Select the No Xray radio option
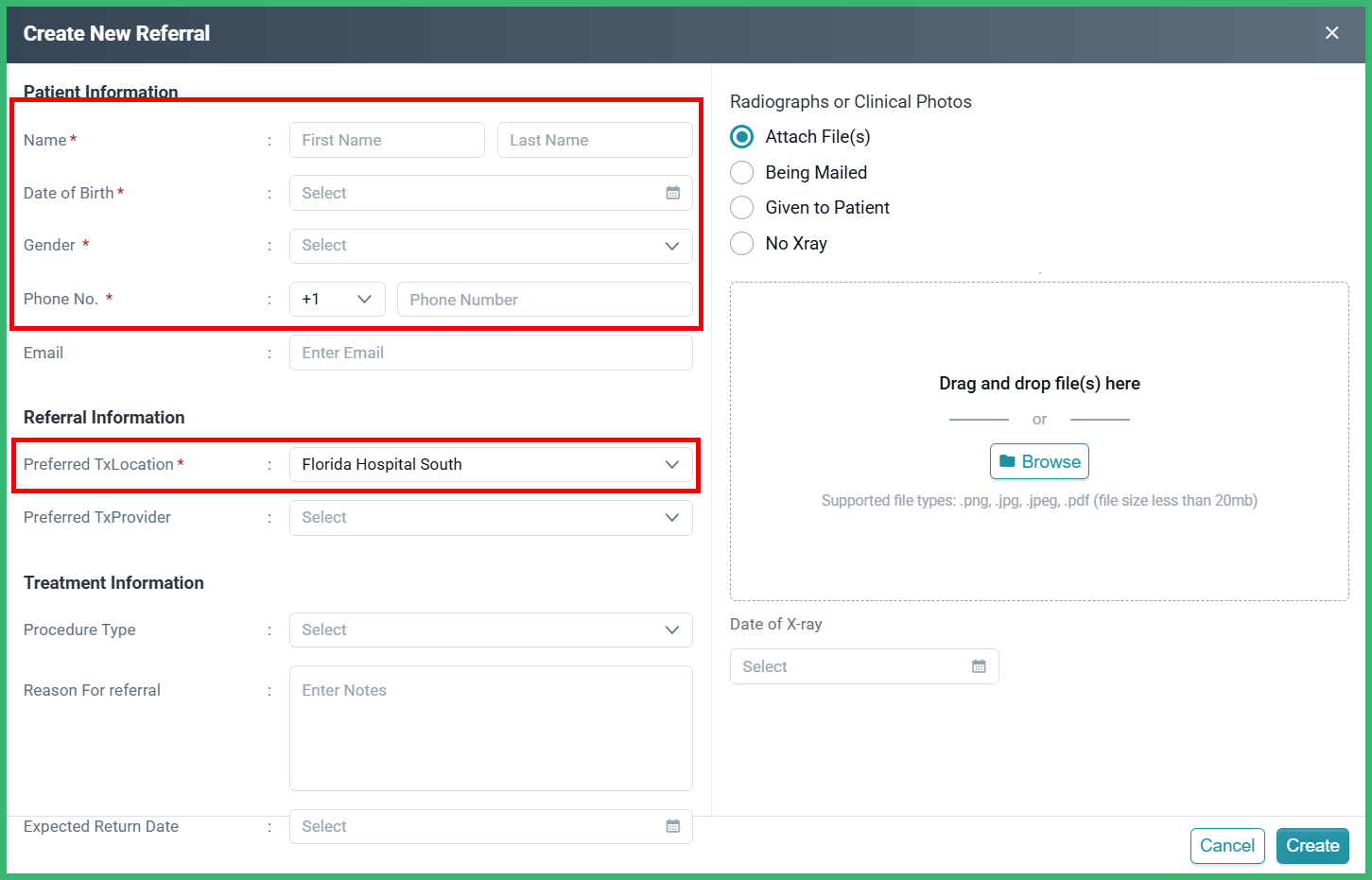 tap(741, 243)
